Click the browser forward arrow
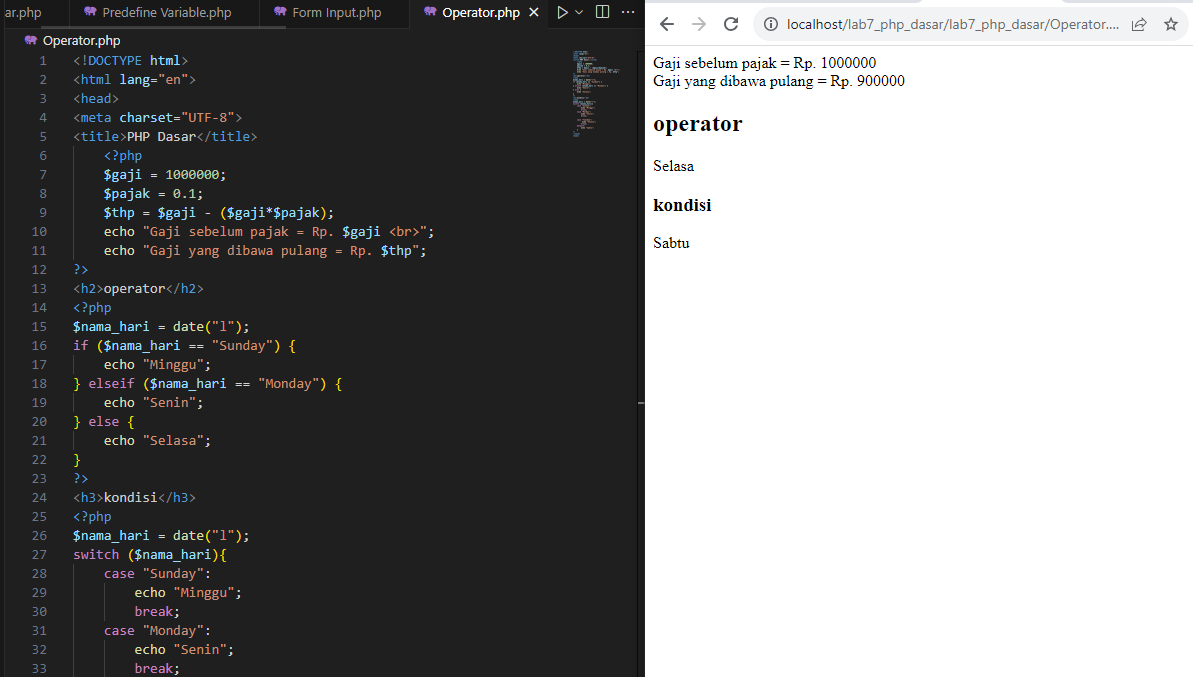 pos(699,25)
